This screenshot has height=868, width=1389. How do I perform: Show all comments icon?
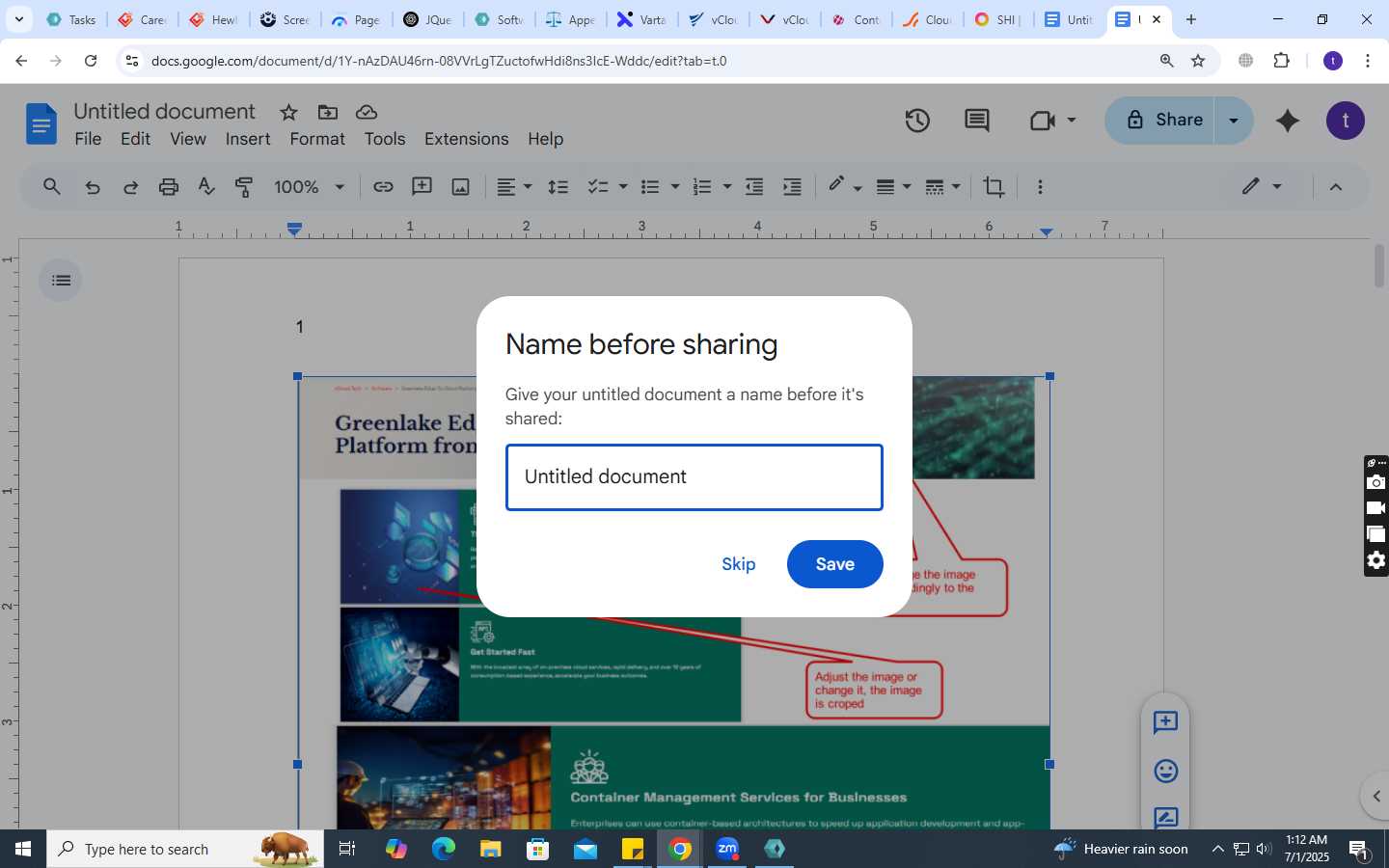(976, 121)
